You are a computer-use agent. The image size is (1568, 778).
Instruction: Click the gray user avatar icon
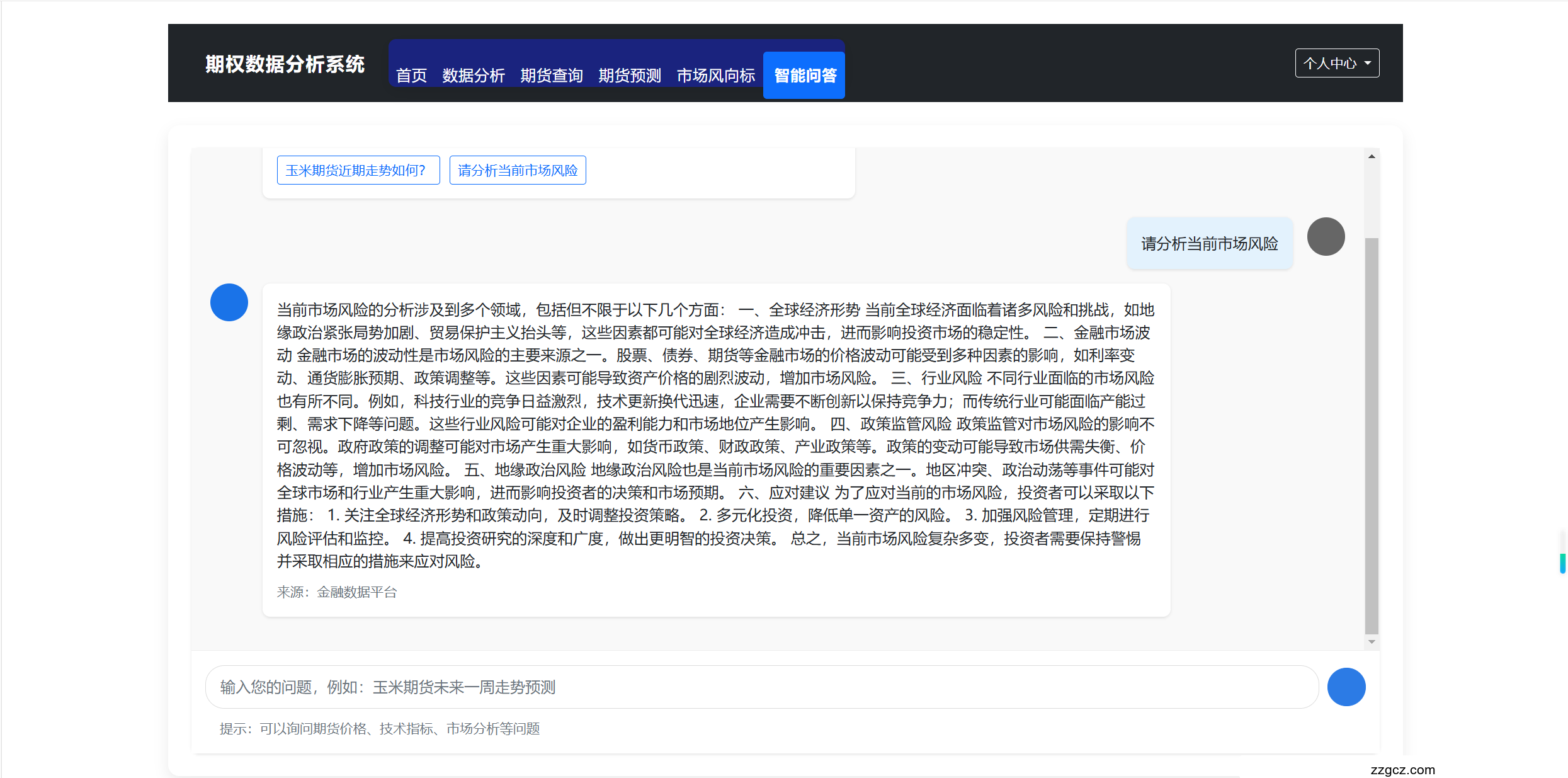1326,237
